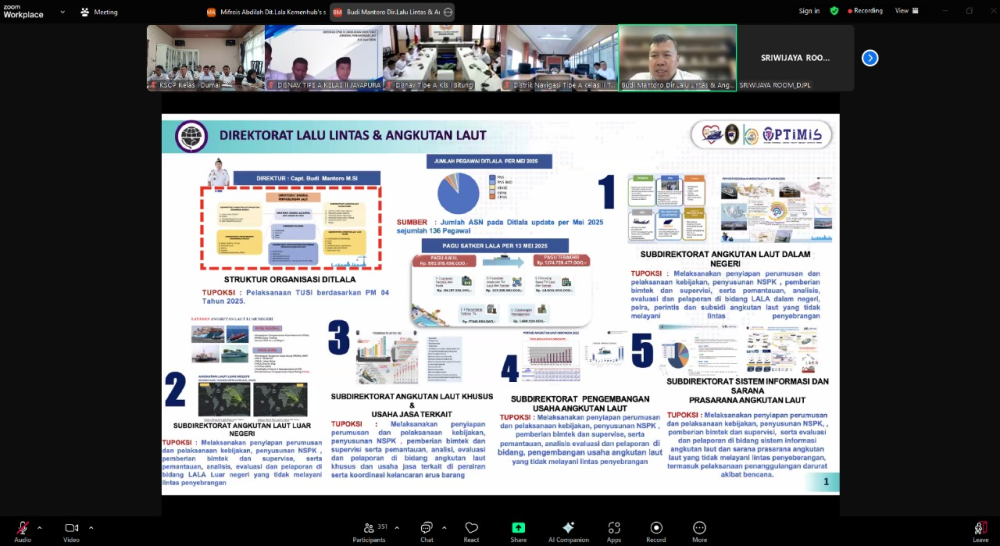Open the React heart menu
The height and width of the screenshot is (546, 1000).
click(x=471, y=531)
